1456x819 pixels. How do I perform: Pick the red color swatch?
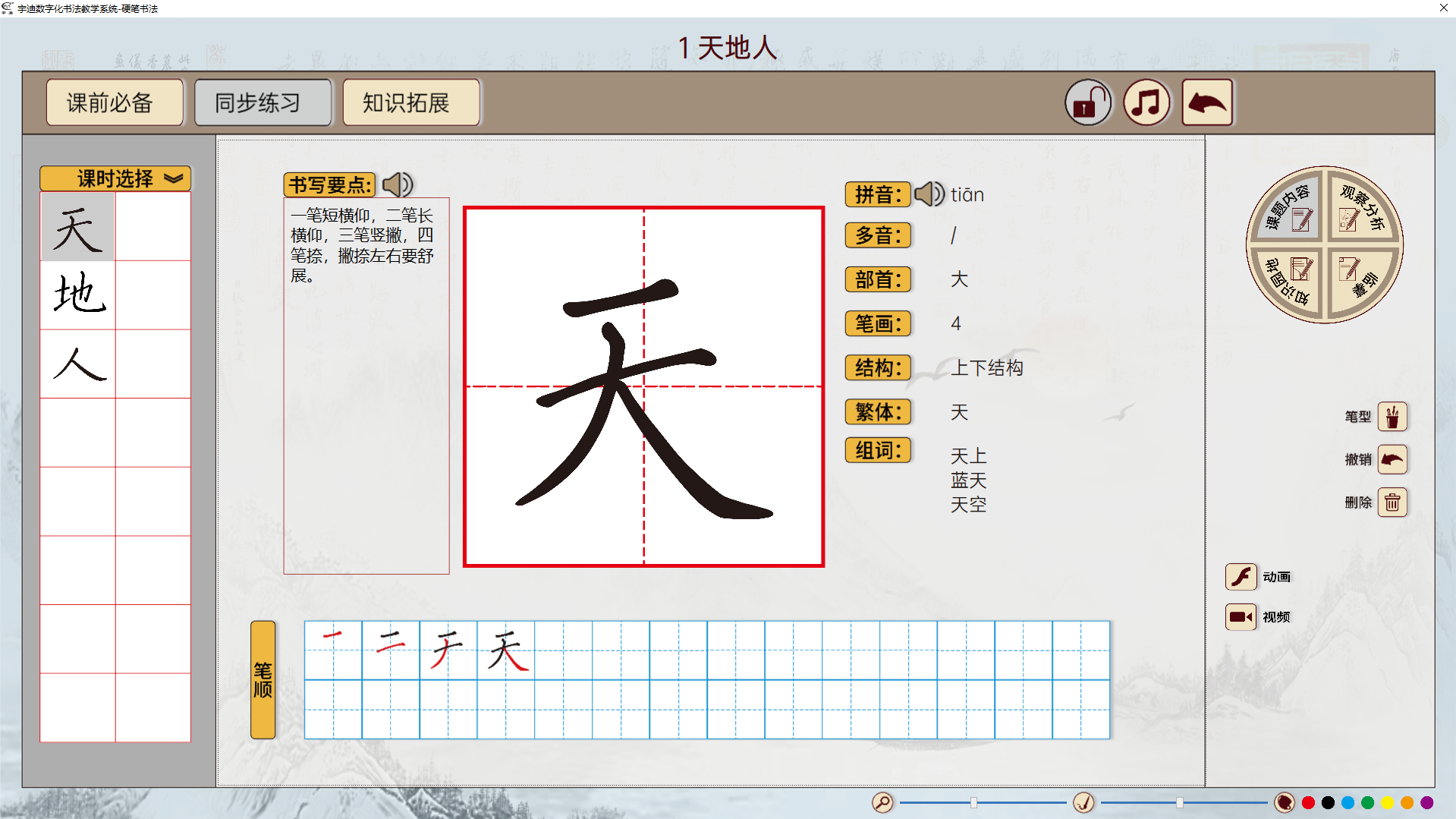pyautogui.click(x=1308, y=802)
